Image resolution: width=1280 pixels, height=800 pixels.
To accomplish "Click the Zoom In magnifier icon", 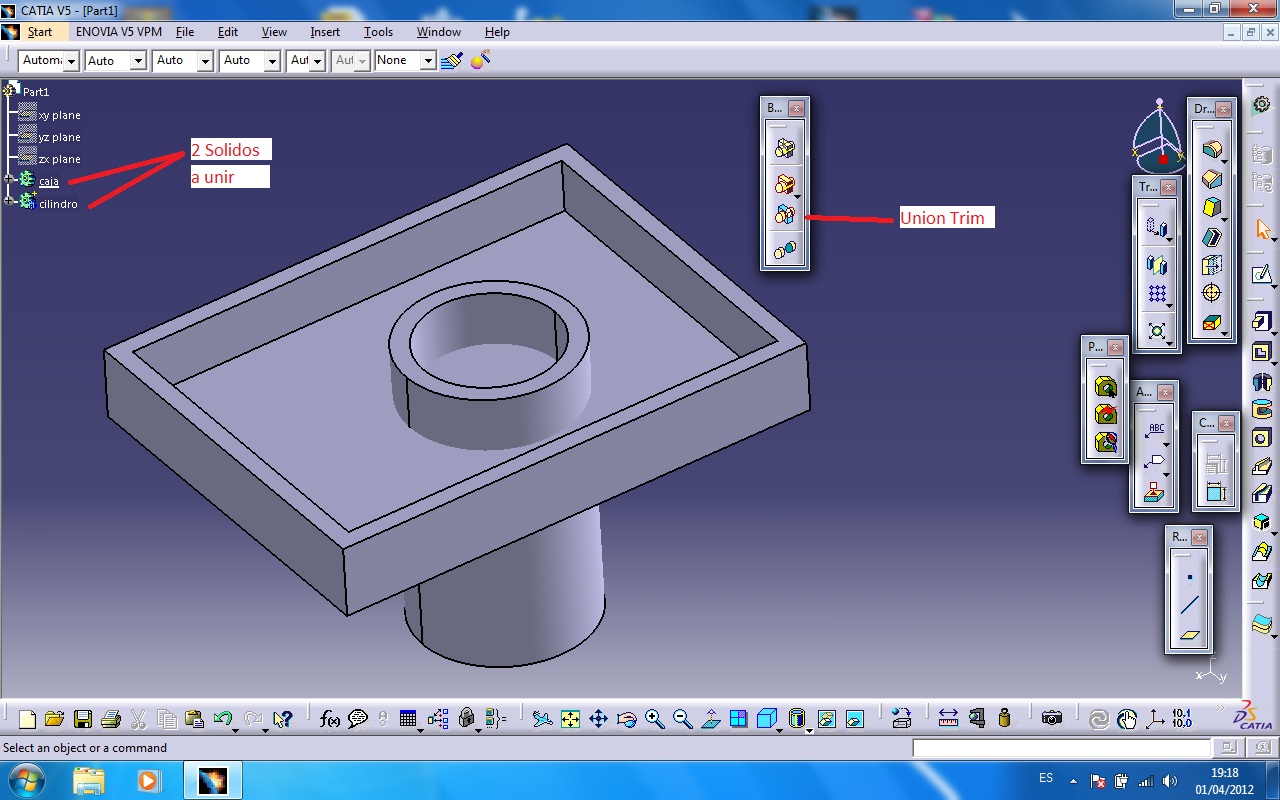I will [x=654, y=718].
